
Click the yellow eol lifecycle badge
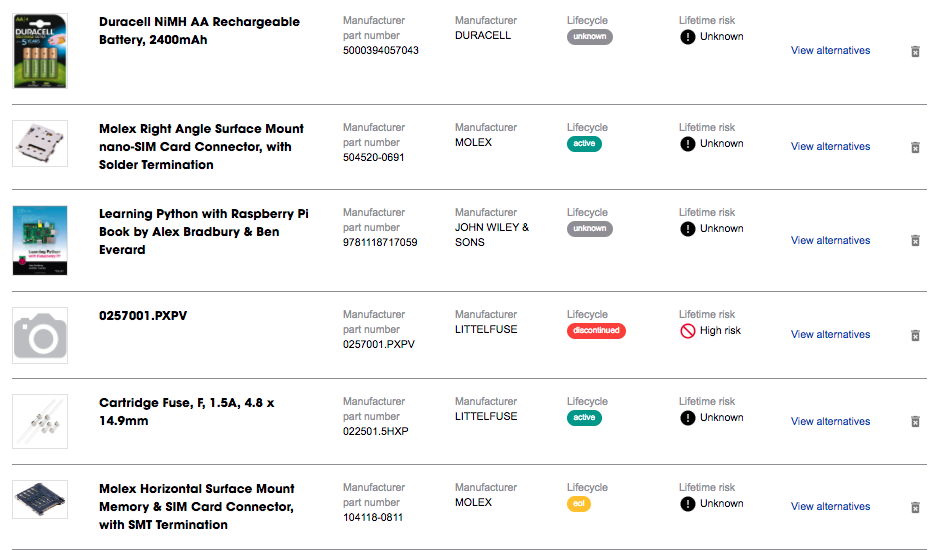pyautogui.click(x=578, y=504)
